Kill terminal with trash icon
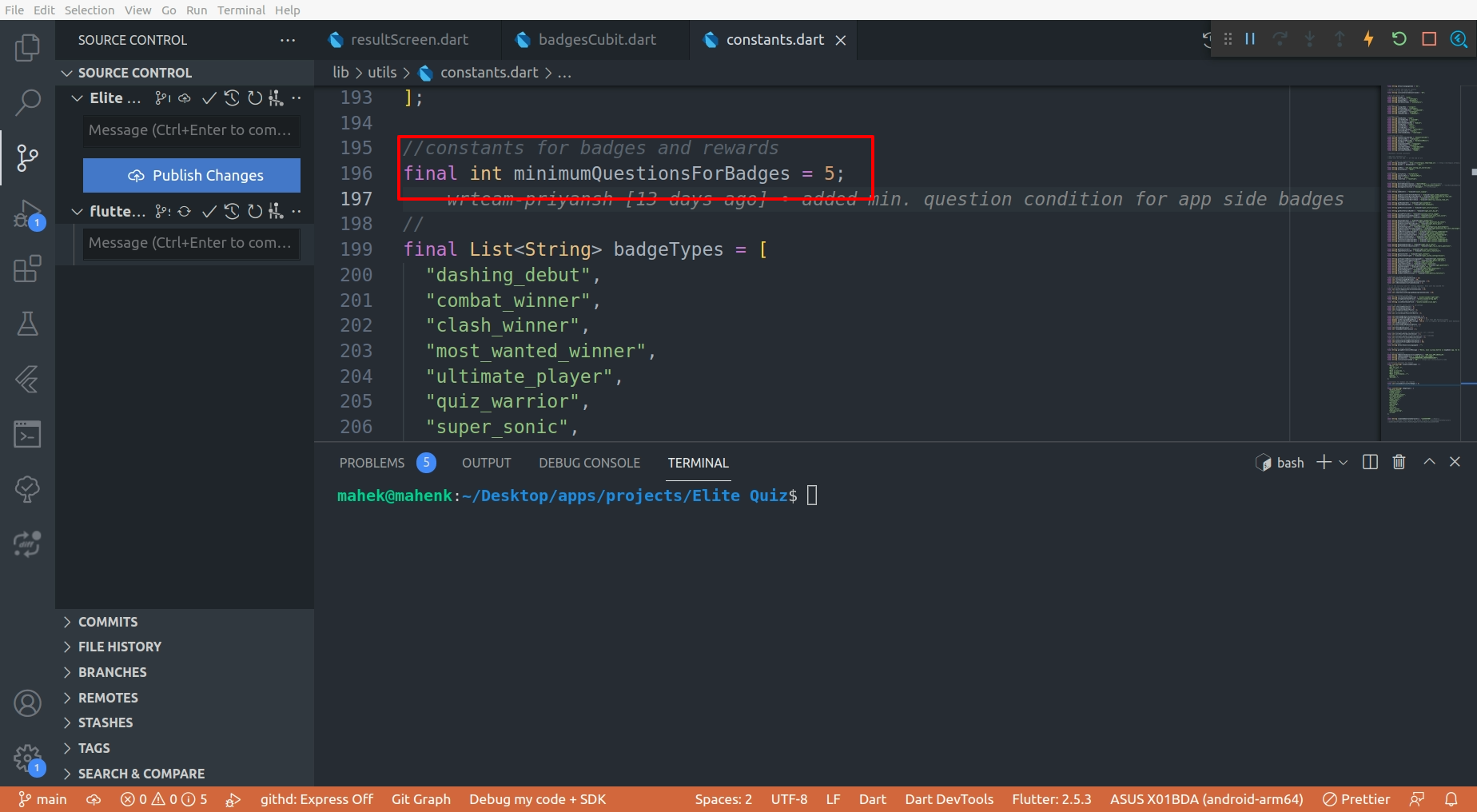This screenshot has width=1477, height=812. click(1399, 462)
